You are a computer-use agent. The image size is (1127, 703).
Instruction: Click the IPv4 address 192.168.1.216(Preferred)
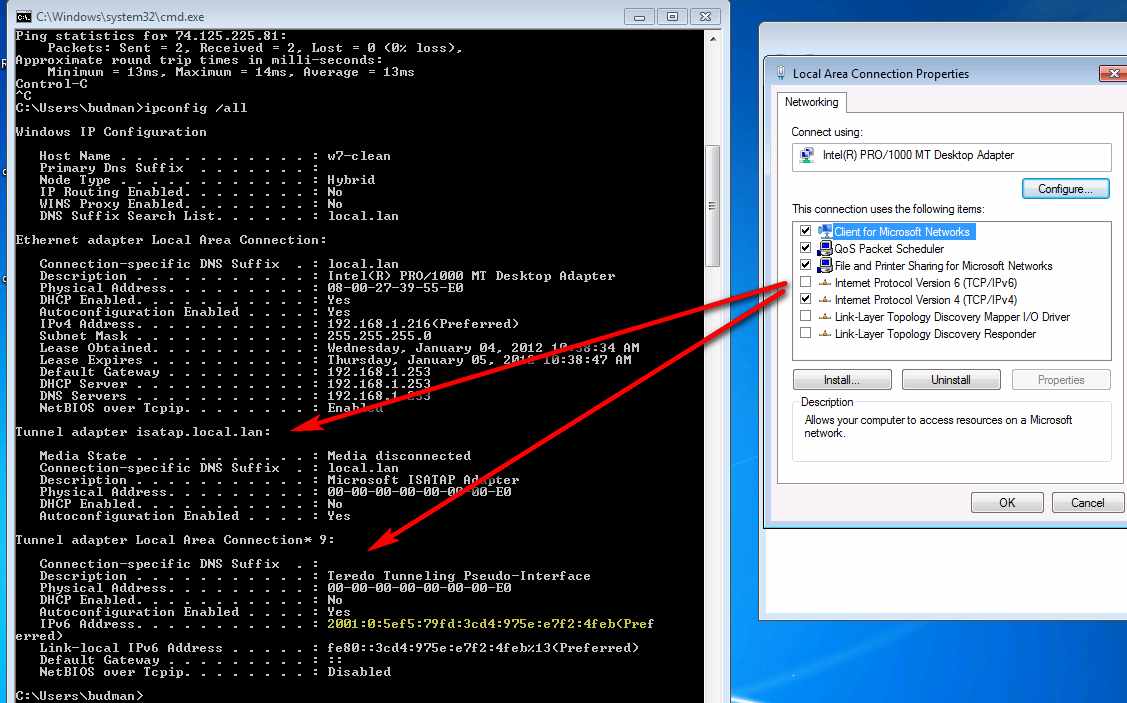coord(423,324)
